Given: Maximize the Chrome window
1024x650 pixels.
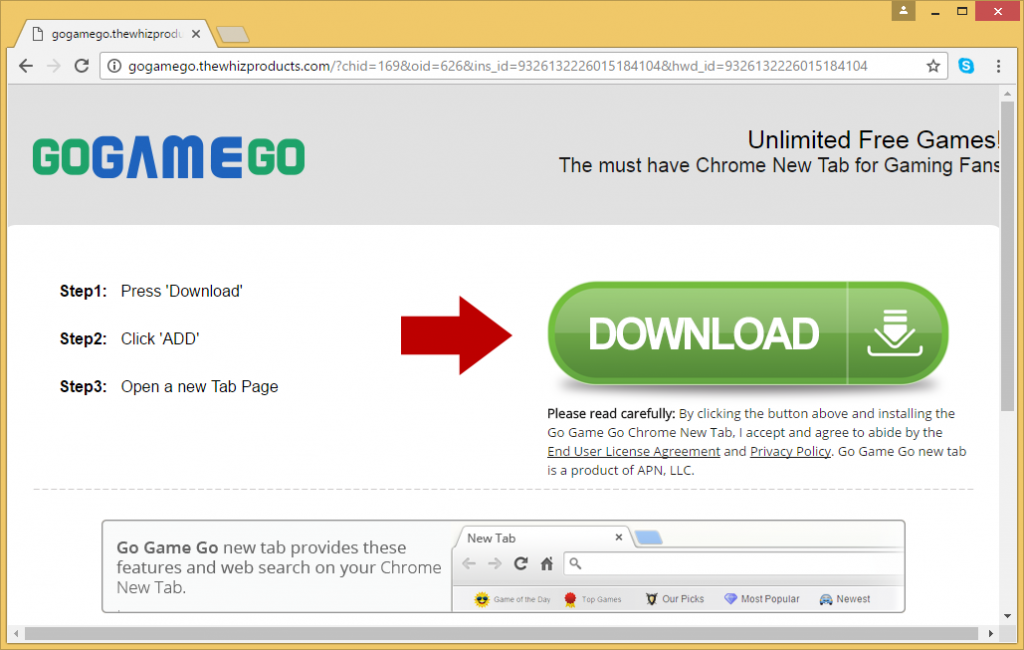Looking at the screenshot, I should [x=962, y=11].
